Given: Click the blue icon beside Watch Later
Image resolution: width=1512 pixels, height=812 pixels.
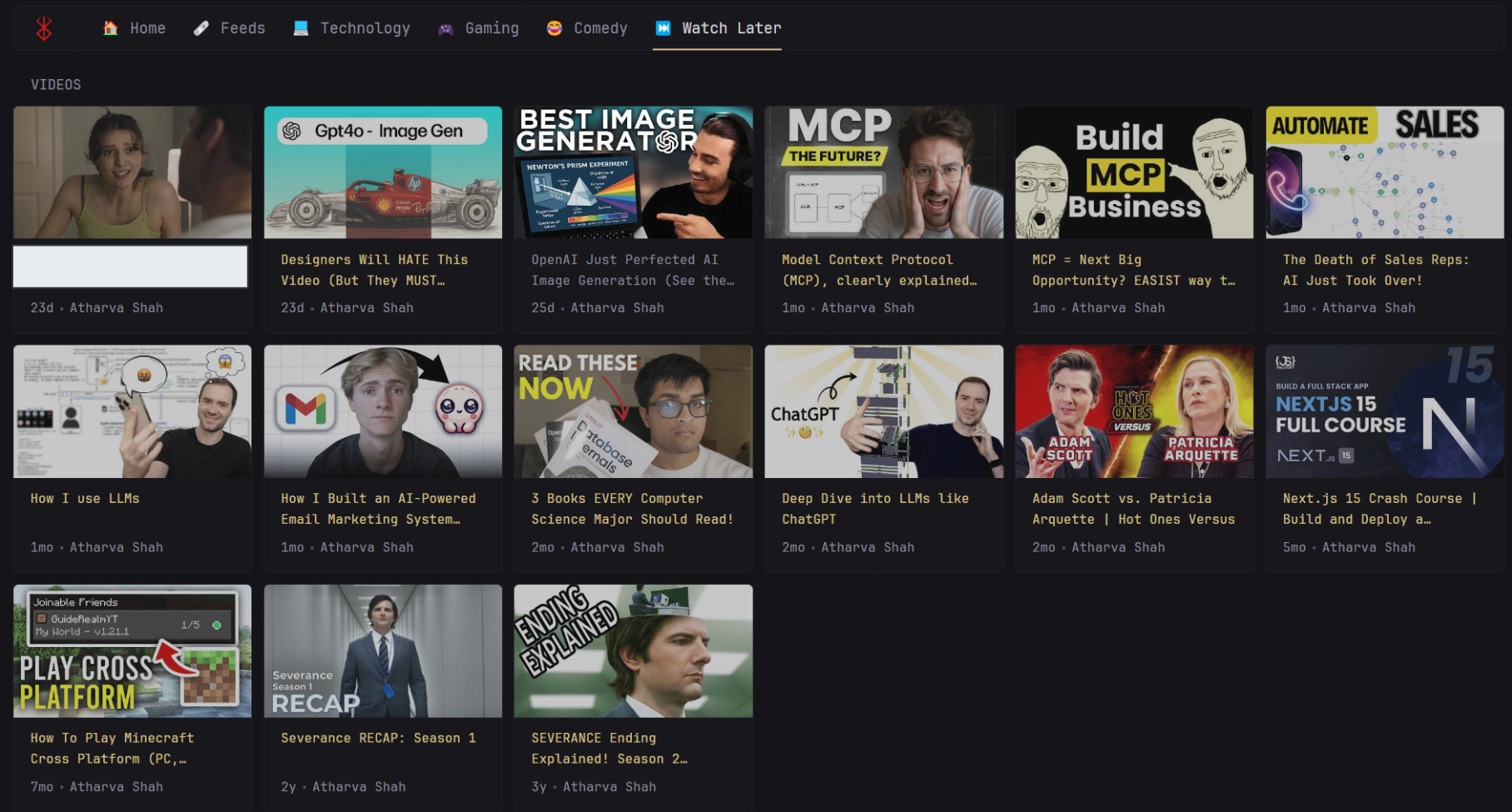Looking at the screenshot, I should [x=663, y=28].
